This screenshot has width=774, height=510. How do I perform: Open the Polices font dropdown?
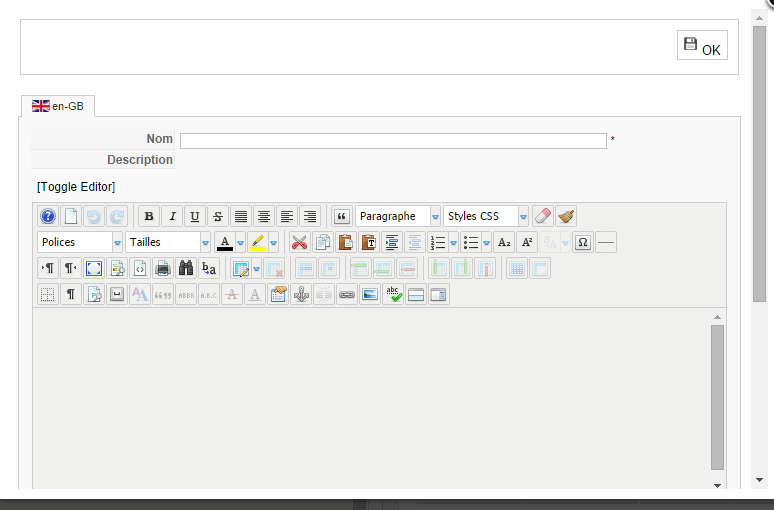79,242
